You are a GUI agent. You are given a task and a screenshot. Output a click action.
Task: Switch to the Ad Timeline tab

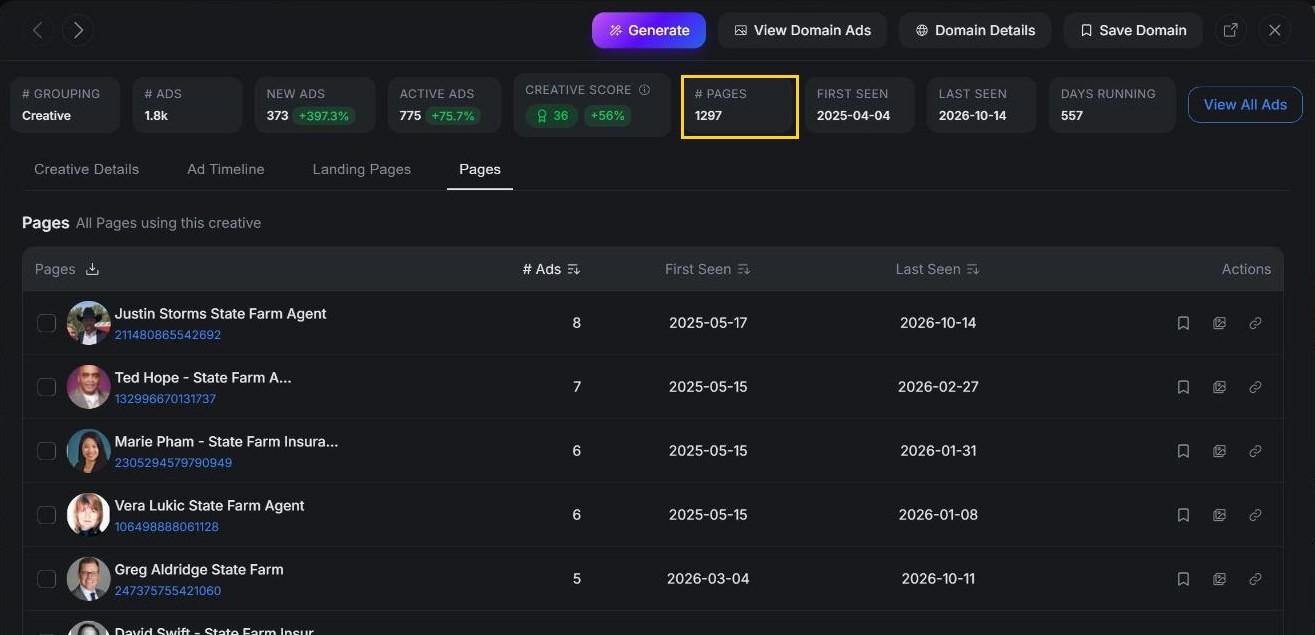coord(226,169)
